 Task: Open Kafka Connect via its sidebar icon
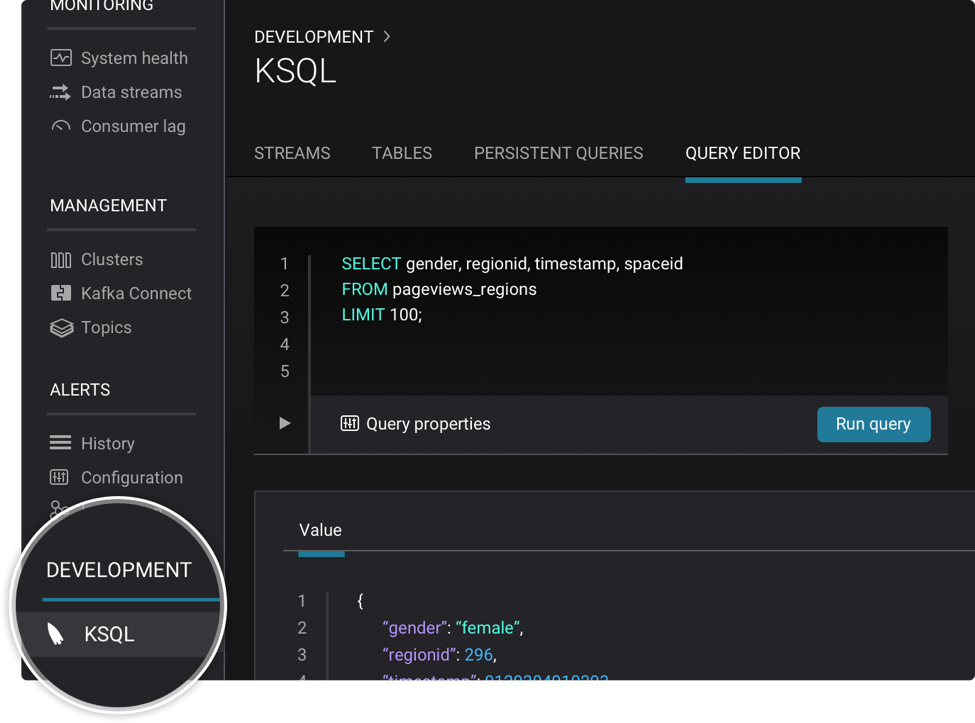tap(60, 292)
